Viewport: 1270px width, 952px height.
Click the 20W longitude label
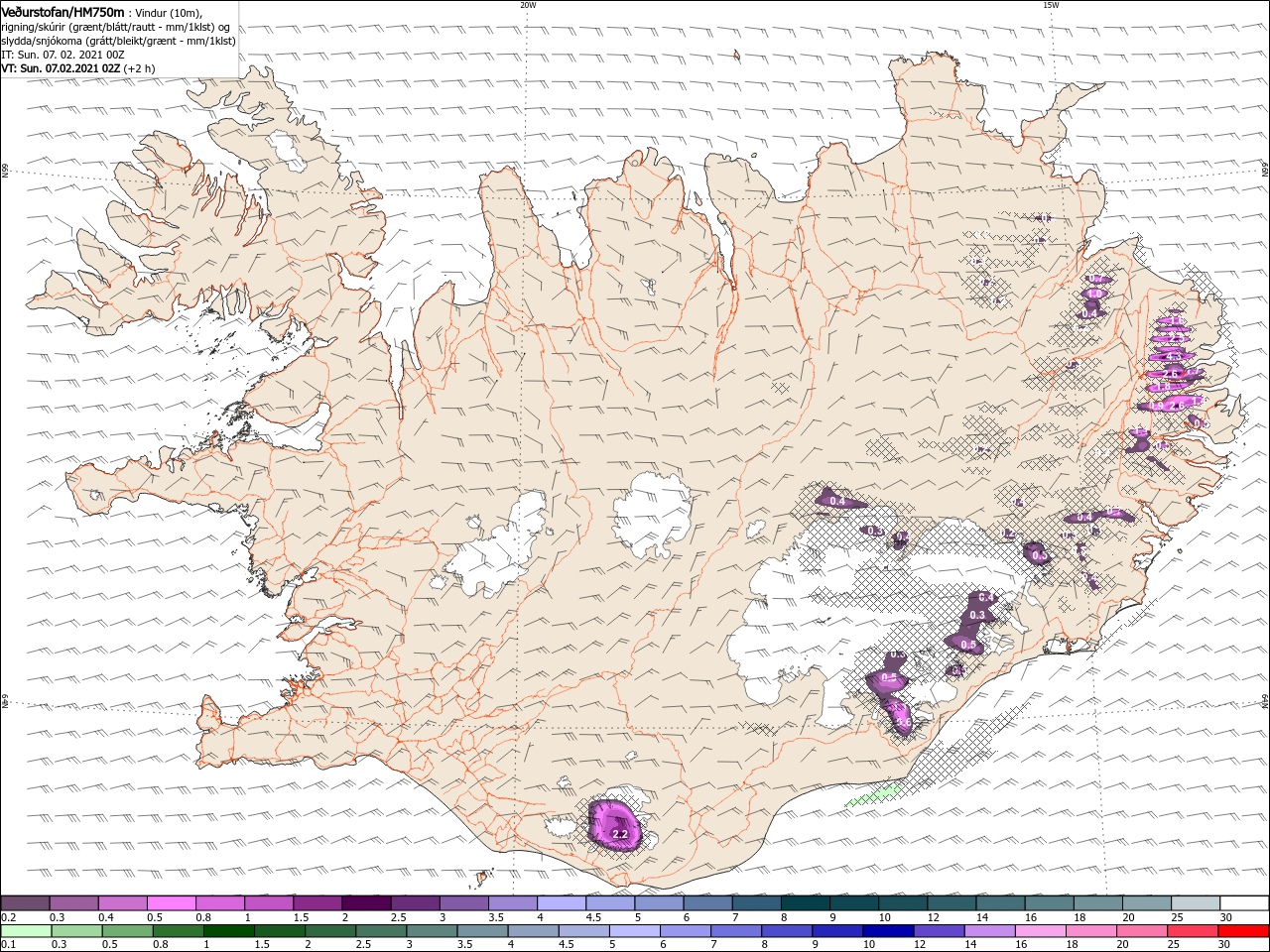click(x=528, y=5)
